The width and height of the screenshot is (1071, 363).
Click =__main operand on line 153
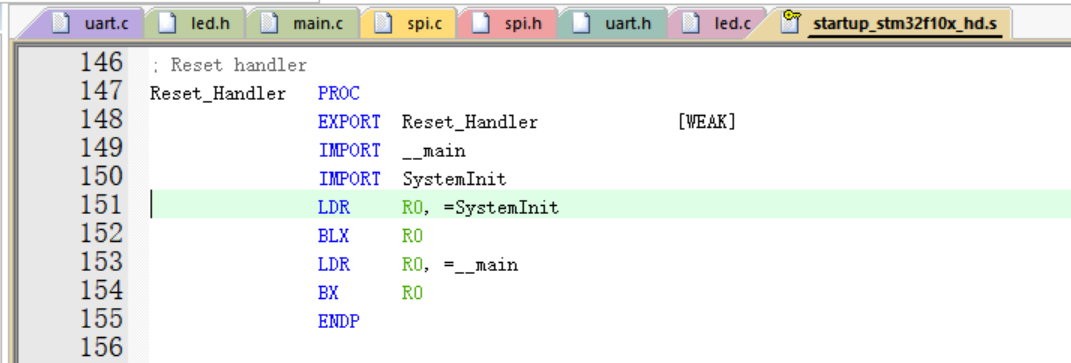[x=481, y=265]
